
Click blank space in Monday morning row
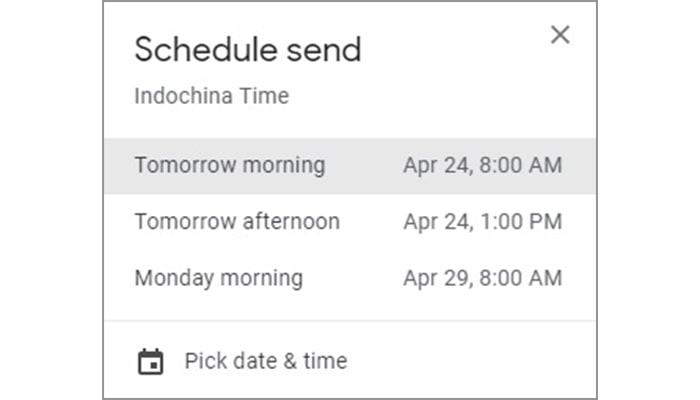[352, 277]
